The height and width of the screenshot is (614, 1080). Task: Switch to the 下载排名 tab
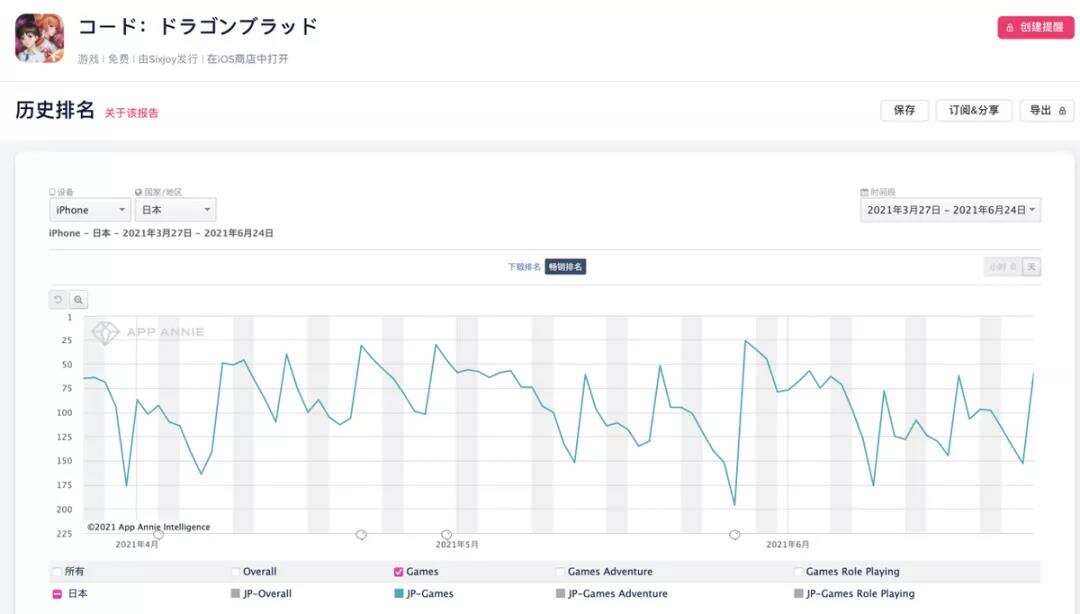pos(524,267)
